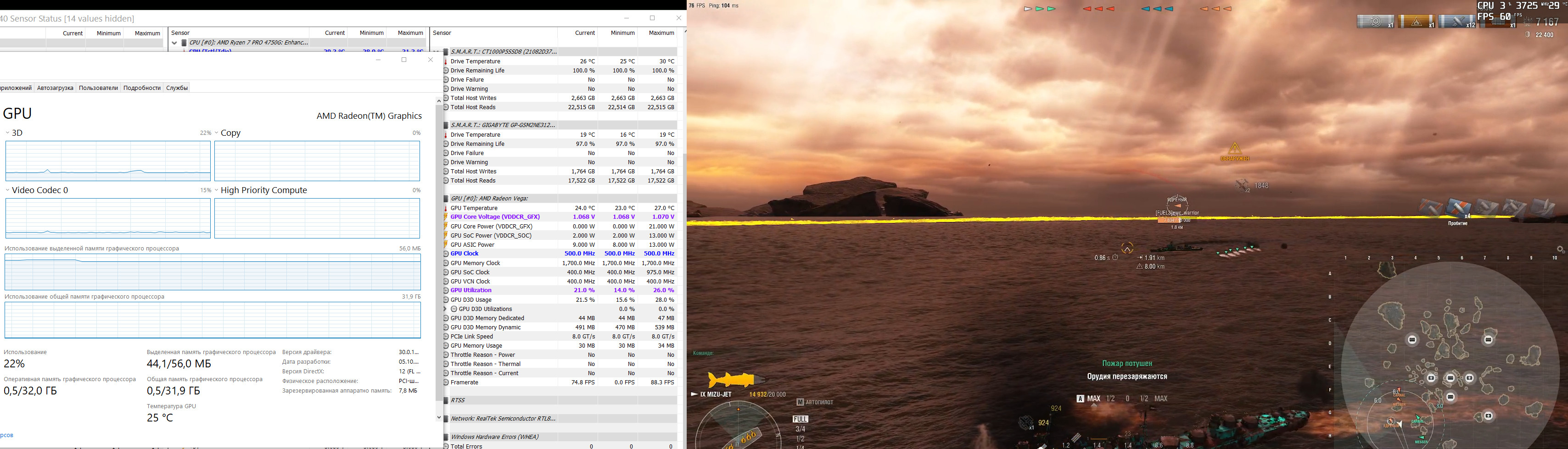Click the 'Пожар потушен' message in the game
1568x449 pixels.
point(1127,364)
